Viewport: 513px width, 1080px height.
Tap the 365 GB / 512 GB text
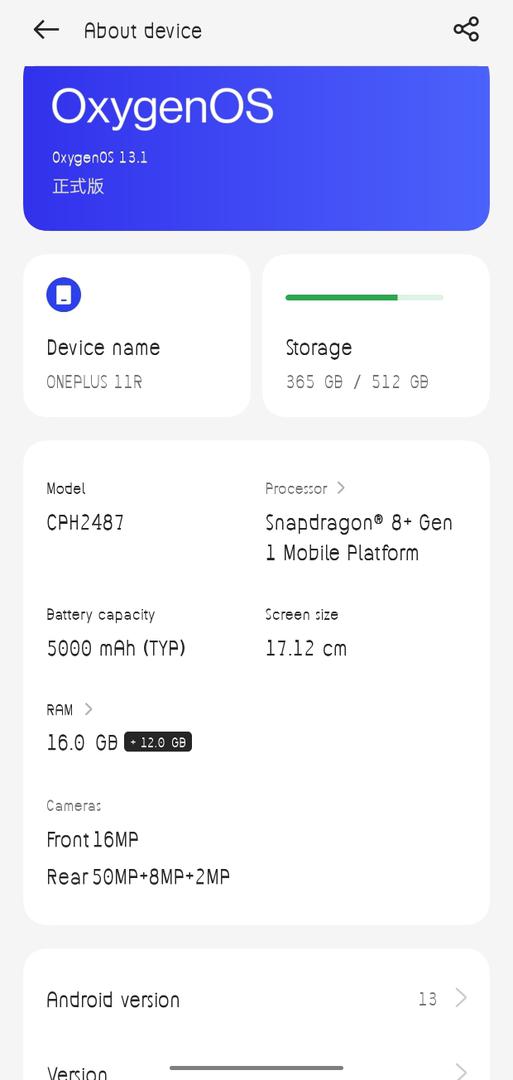[357, 382]
